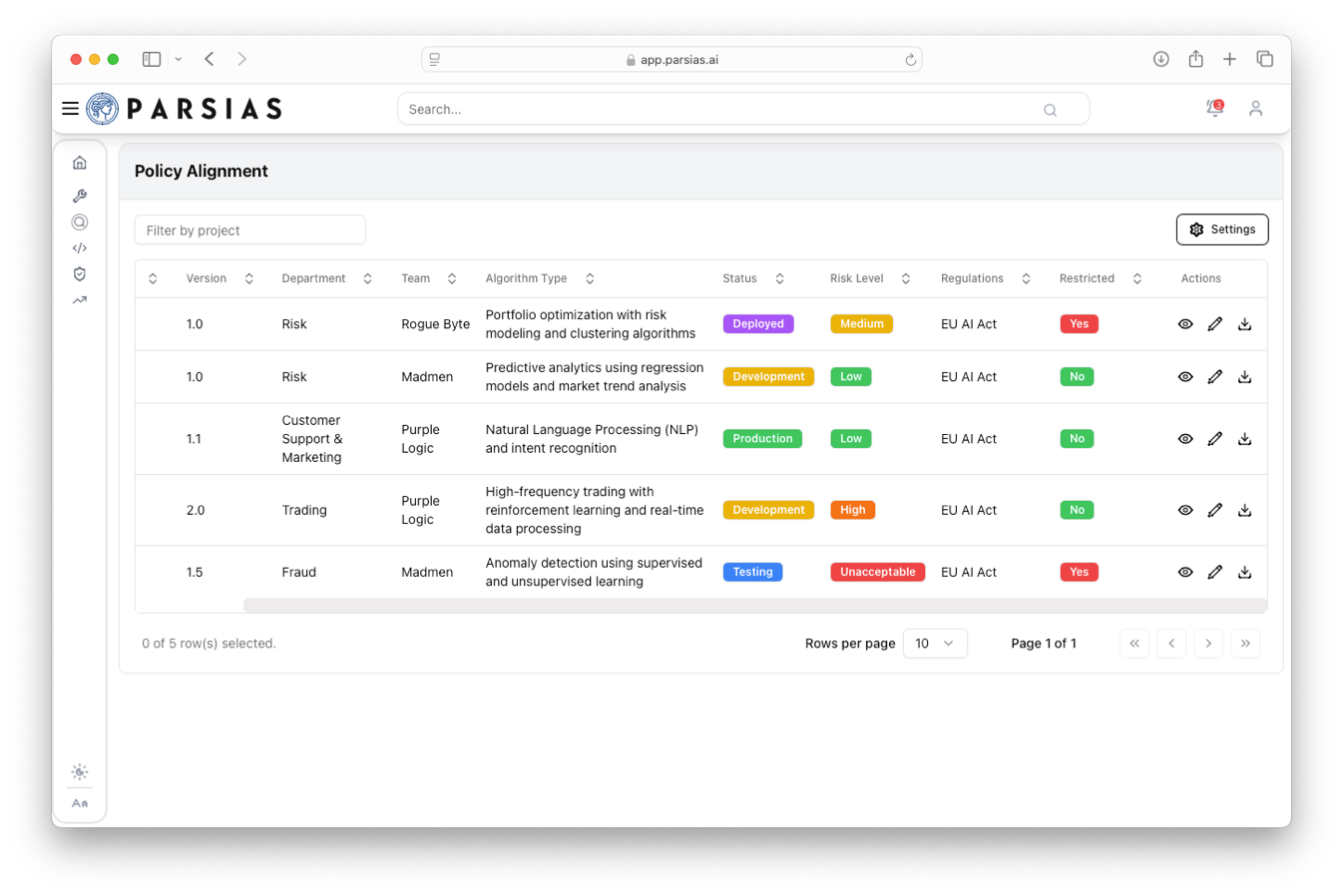The width and height of the screenshot is (1343, 896).
Task: Open the Rows per page dropdown
Action: tap(934, 644)
